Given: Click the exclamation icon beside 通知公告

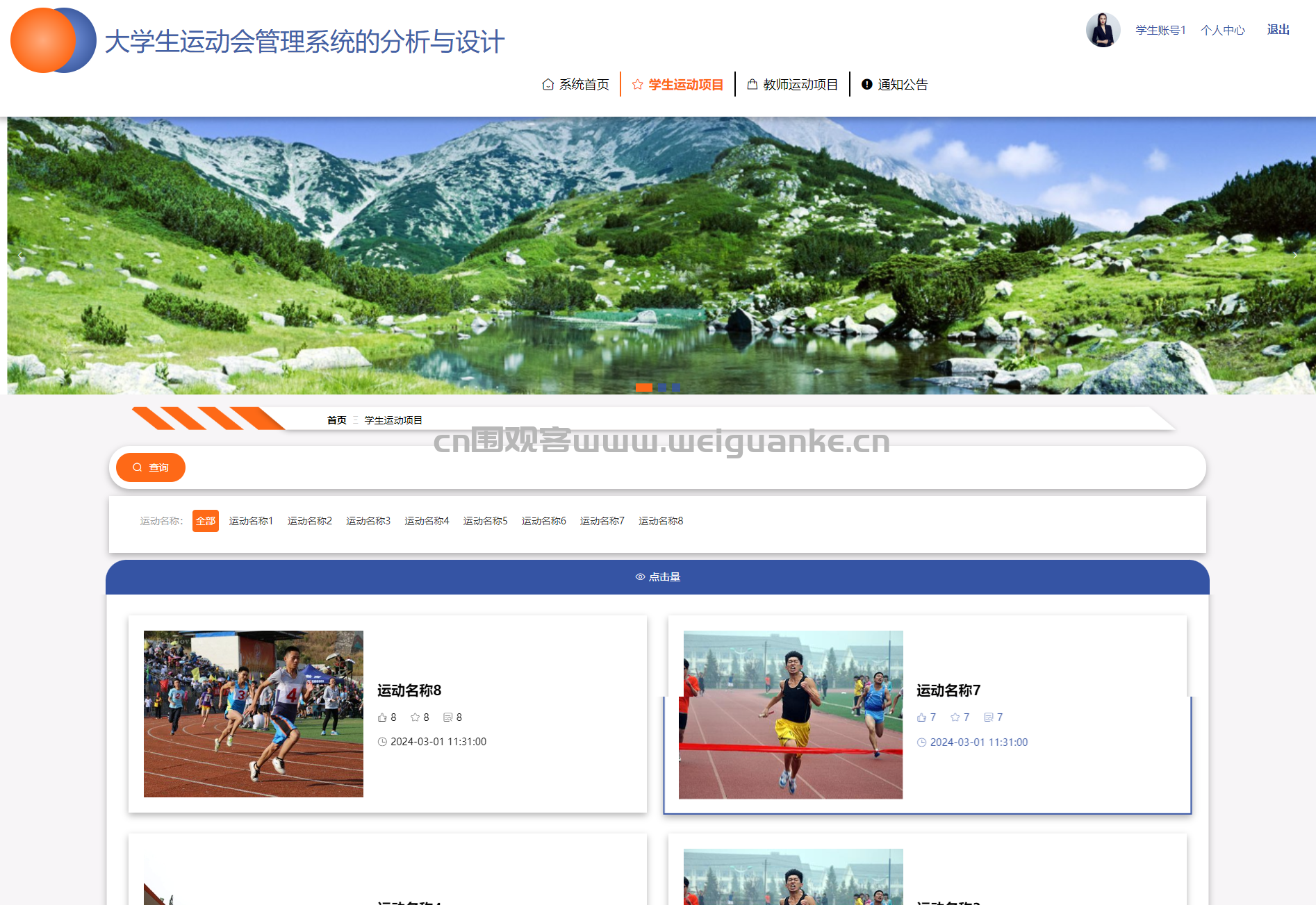Looking at the screenshot, I should point(866,84).
